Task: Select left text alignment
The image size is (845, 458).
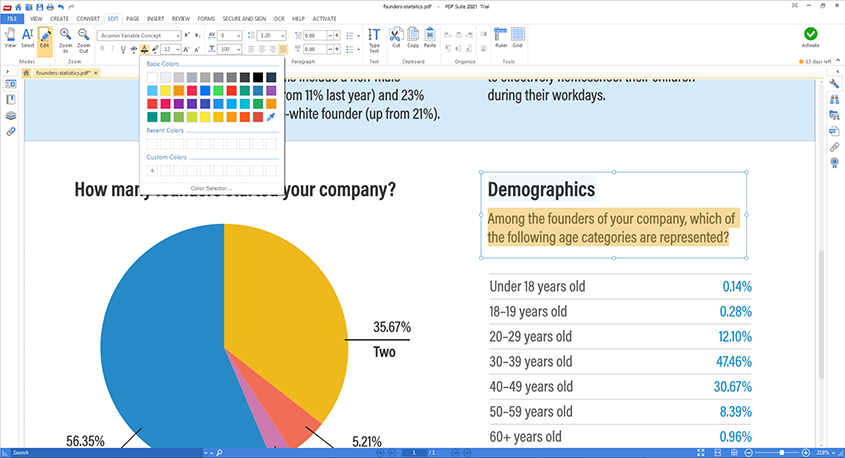Action: [252, 49]
